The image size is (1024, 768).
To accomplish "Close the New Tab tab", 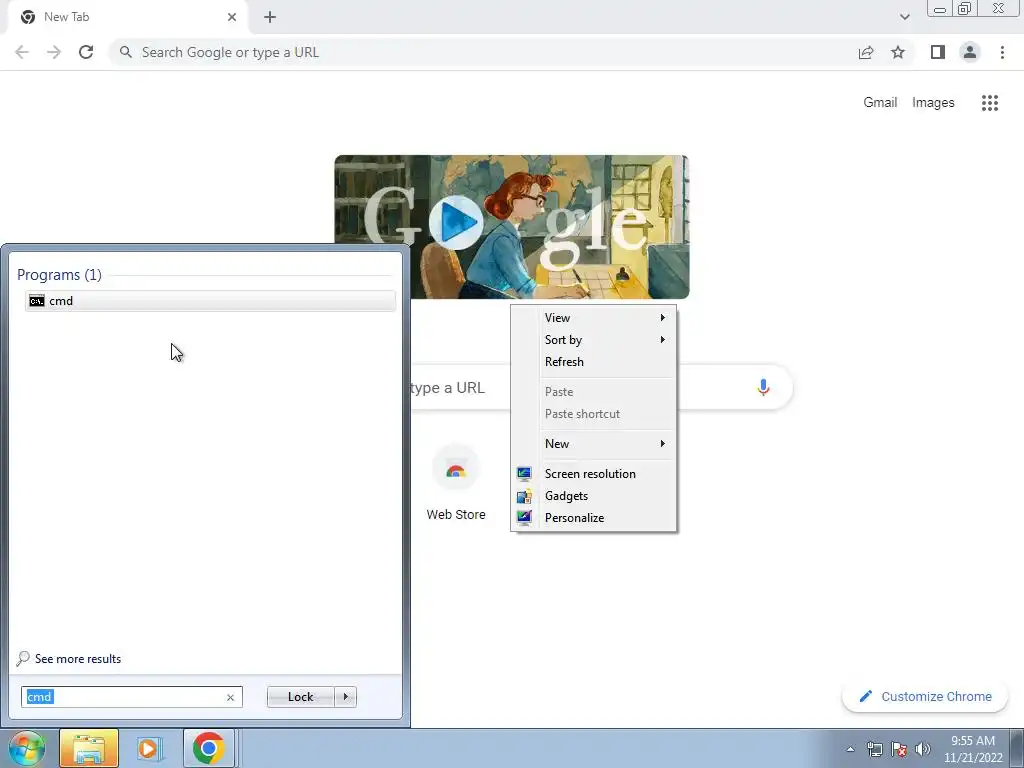I will [232, 17].
